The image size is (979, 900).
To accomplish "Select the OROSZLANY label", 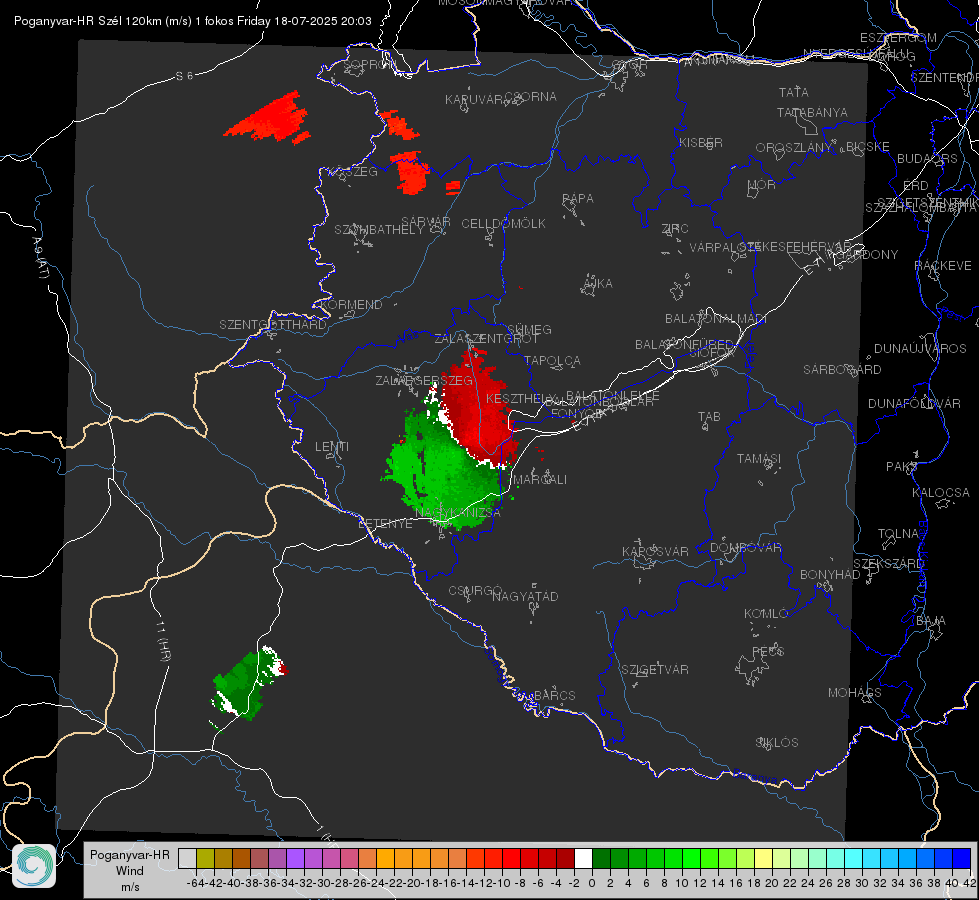I will click(794, 147).
